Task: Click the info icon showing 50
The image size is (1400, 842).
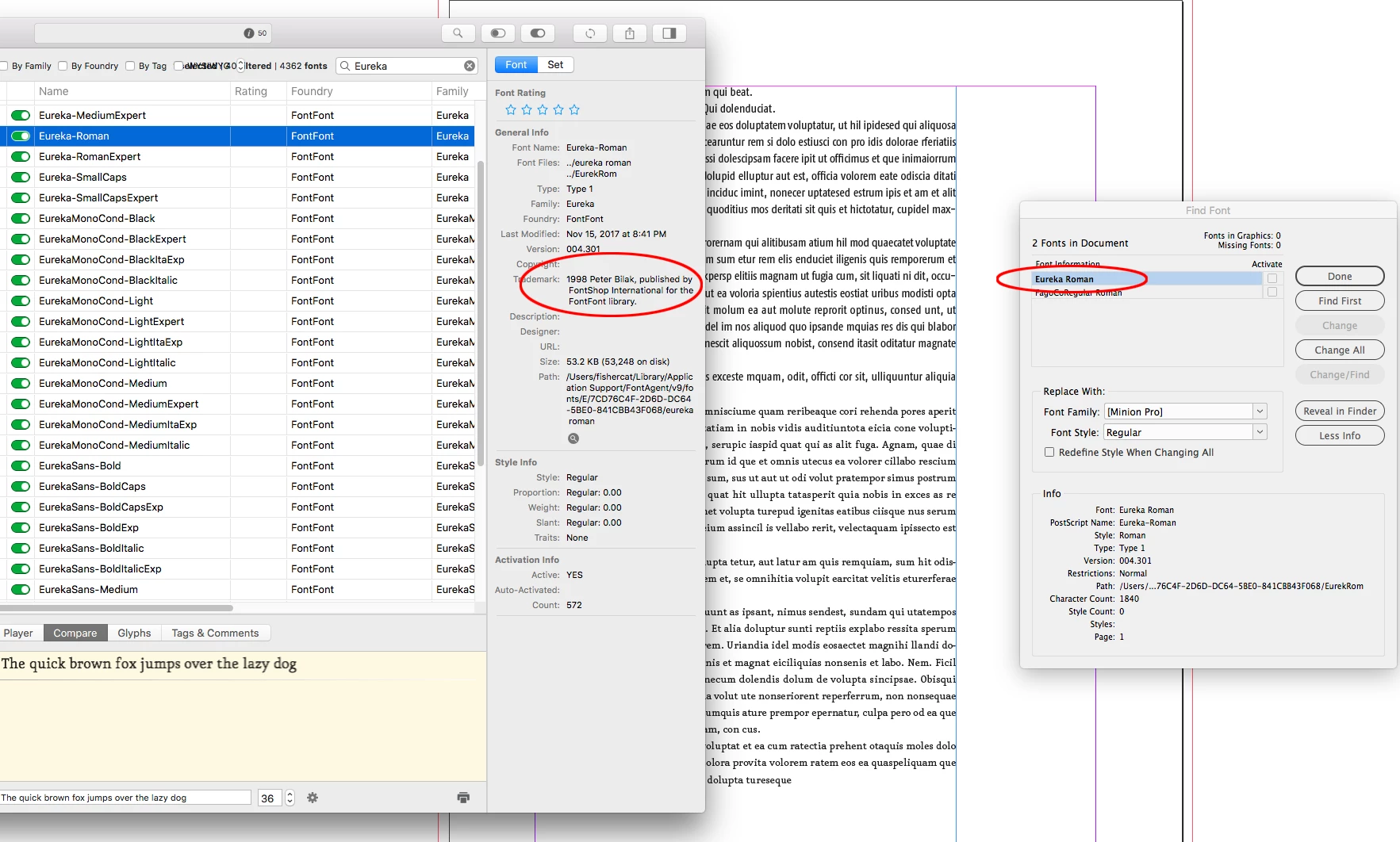Action: (248, 33)
